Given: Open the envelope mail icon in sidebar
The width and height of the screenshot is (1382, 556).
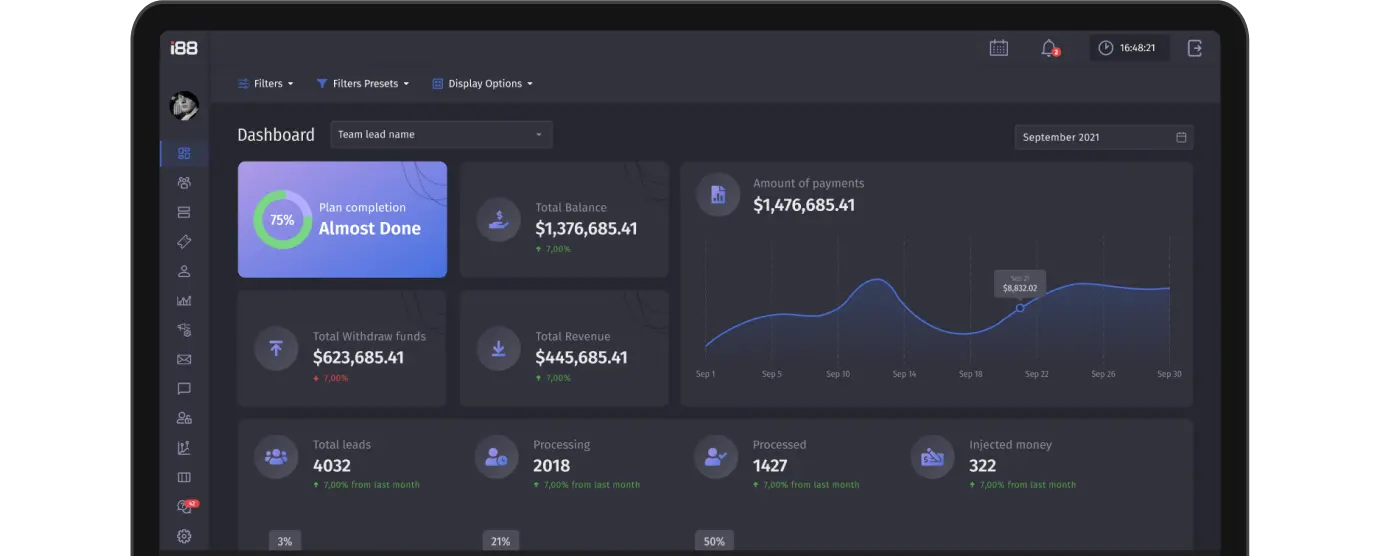Looking at the screenshot, I should click(184, 359).
